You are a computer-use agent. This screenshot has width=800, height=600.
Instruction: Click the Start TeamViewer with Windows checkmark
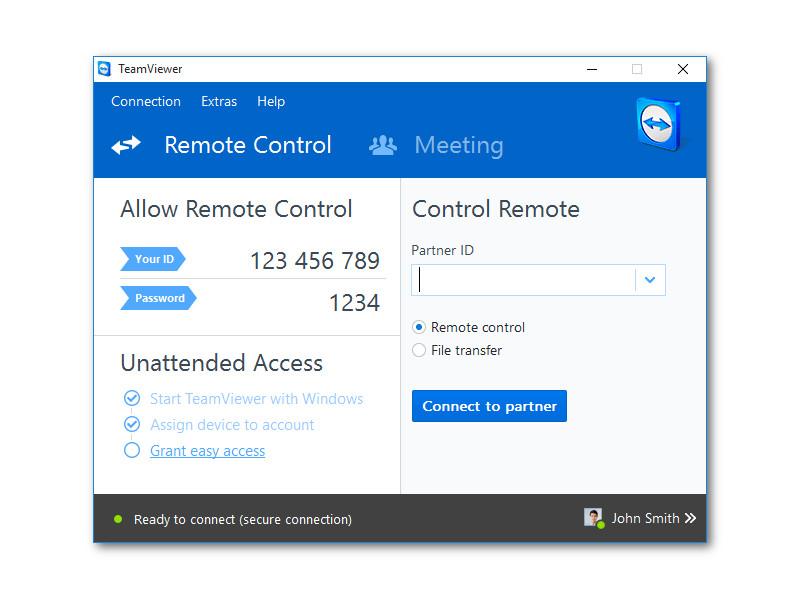(x=132, y=398)
